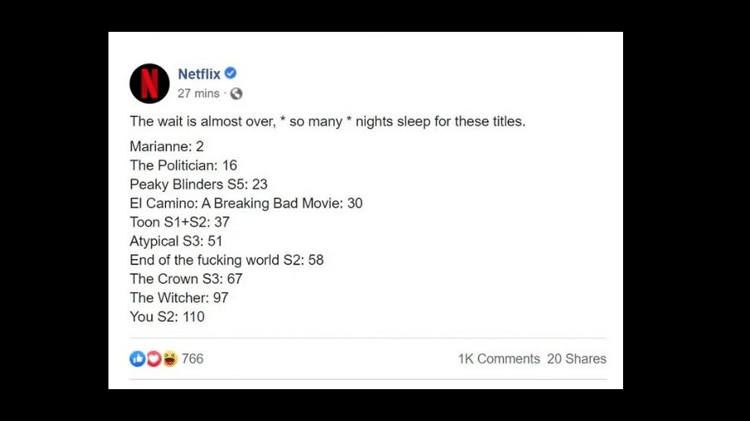Click the post intro text line
Viewport: 750px width, 421px height.
(x=328, y=122)
